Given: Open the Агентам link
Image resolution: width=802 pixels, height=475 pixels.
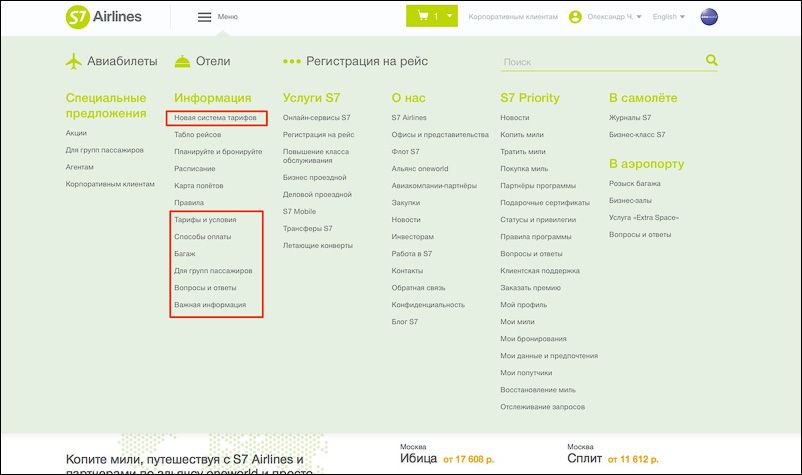Looking at the screenshot, I should [79, 167].
